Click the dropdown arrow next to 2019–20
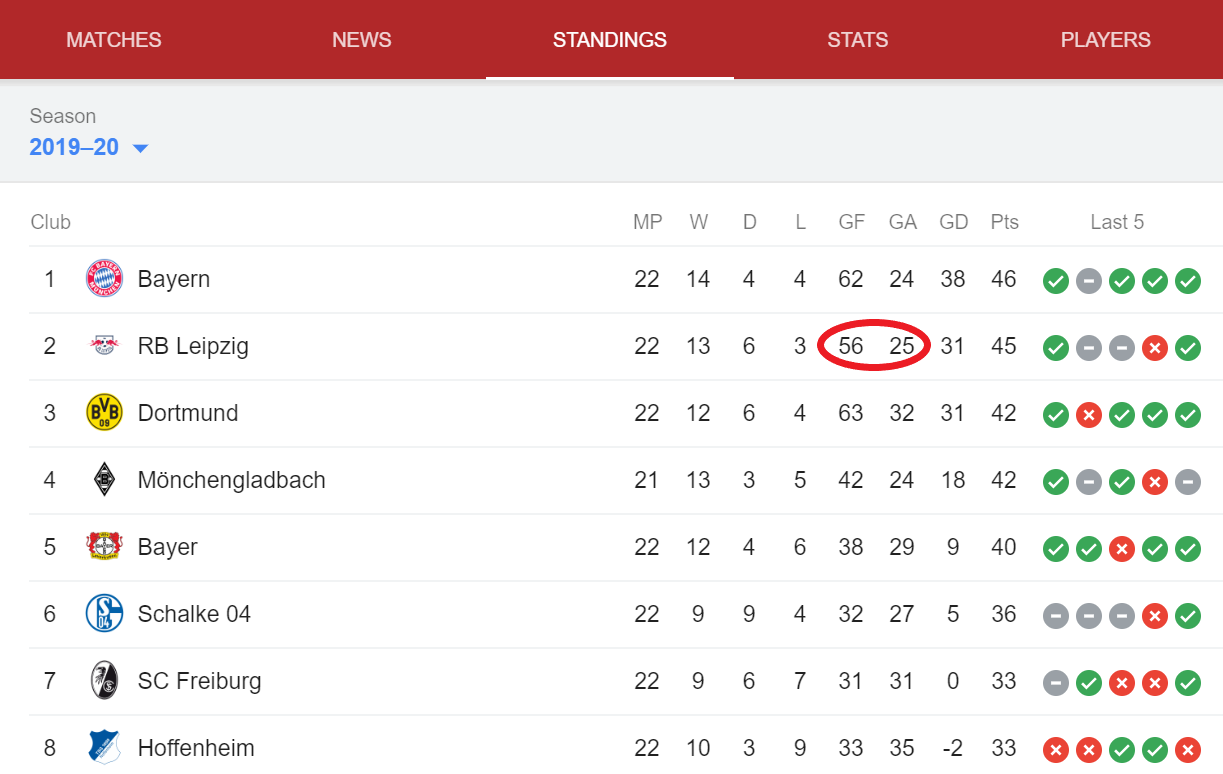Image resolution: width=1223 pixels, height=774 pixels. [x=140, y=148]
